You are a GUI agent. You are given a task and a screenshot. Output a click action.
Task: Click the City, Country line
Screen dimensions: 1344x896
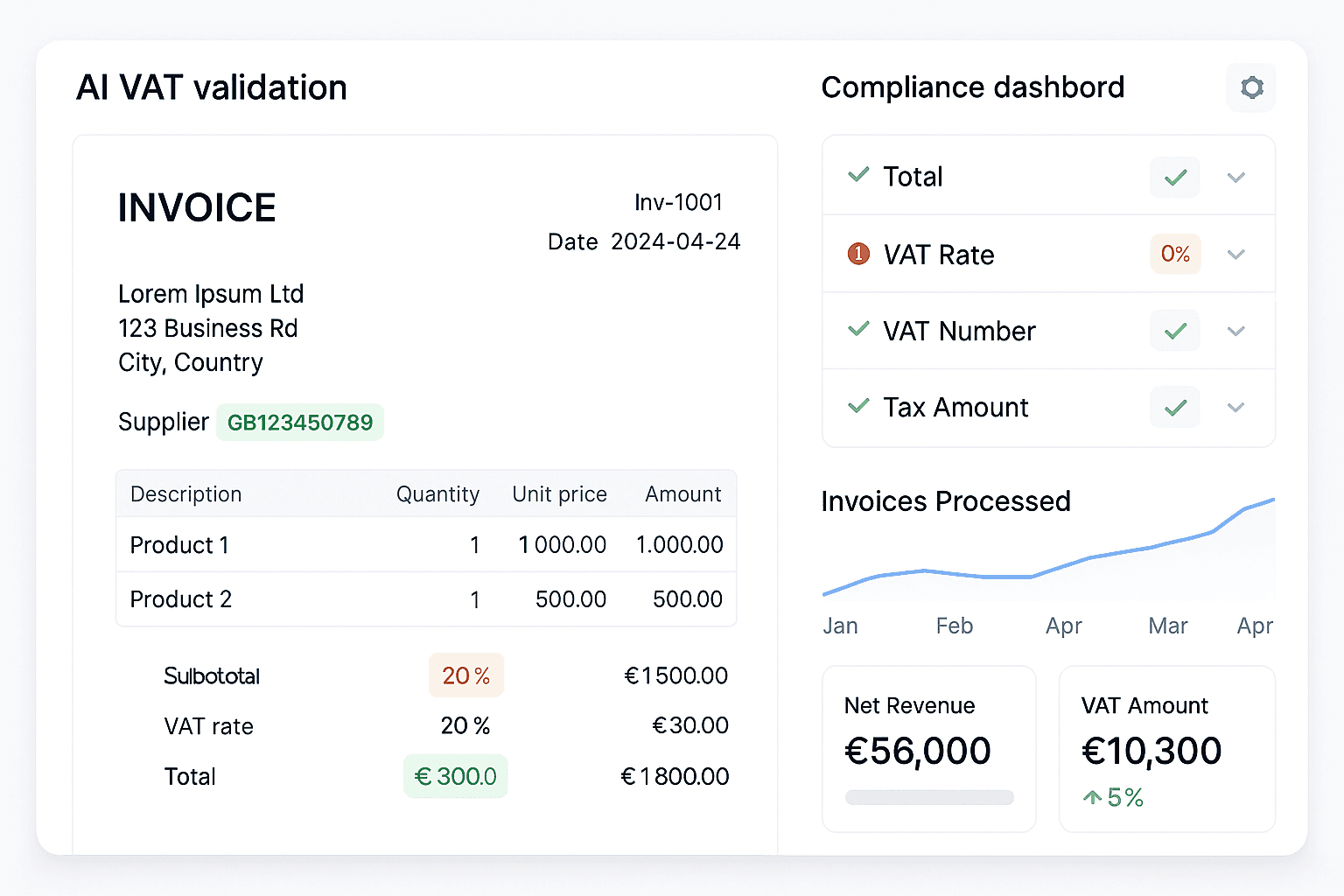(x=191, y=362)
